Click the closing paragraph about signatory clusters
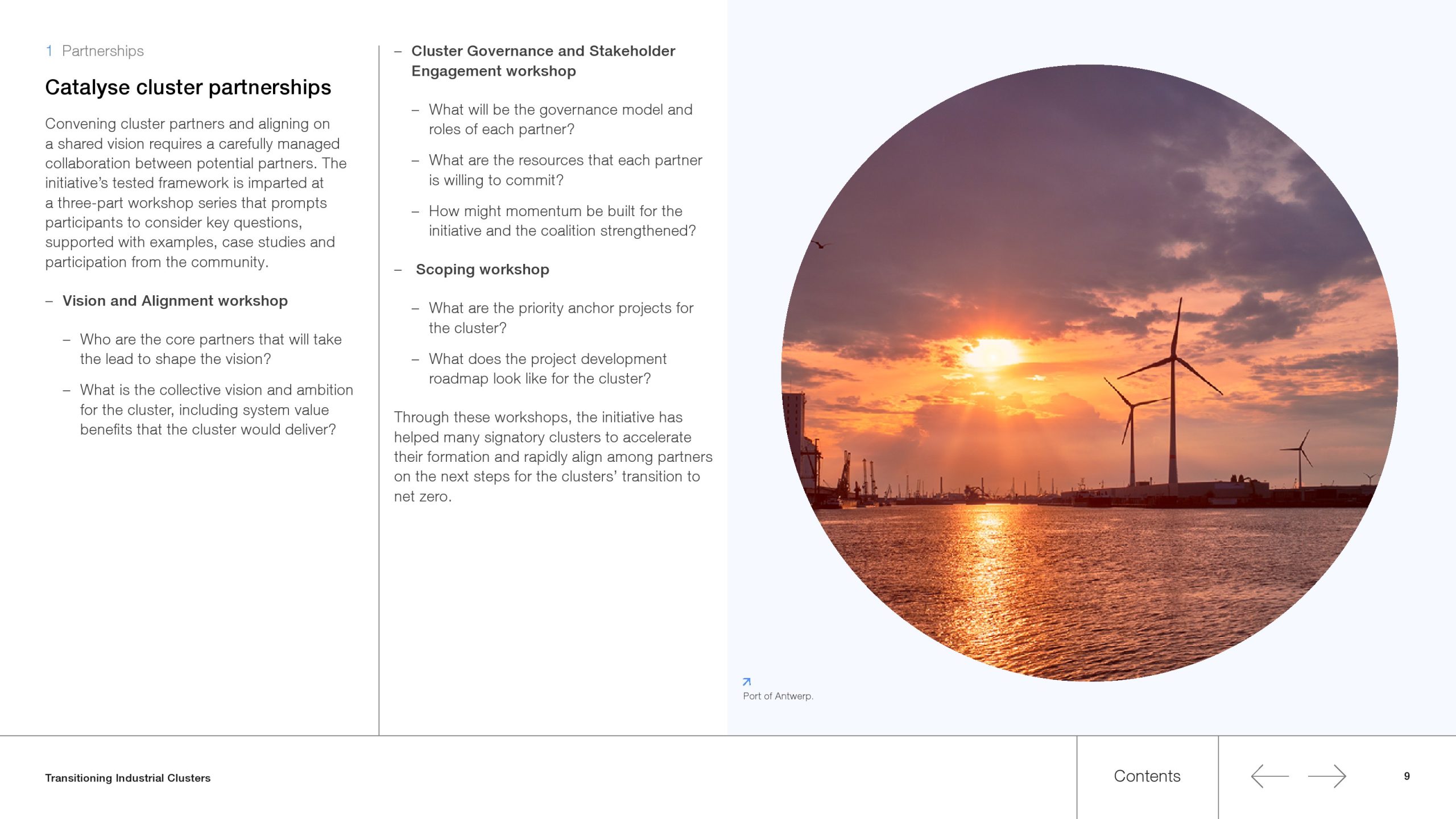Viewport: 1456px width, 819px height. [x=553, y=457]
